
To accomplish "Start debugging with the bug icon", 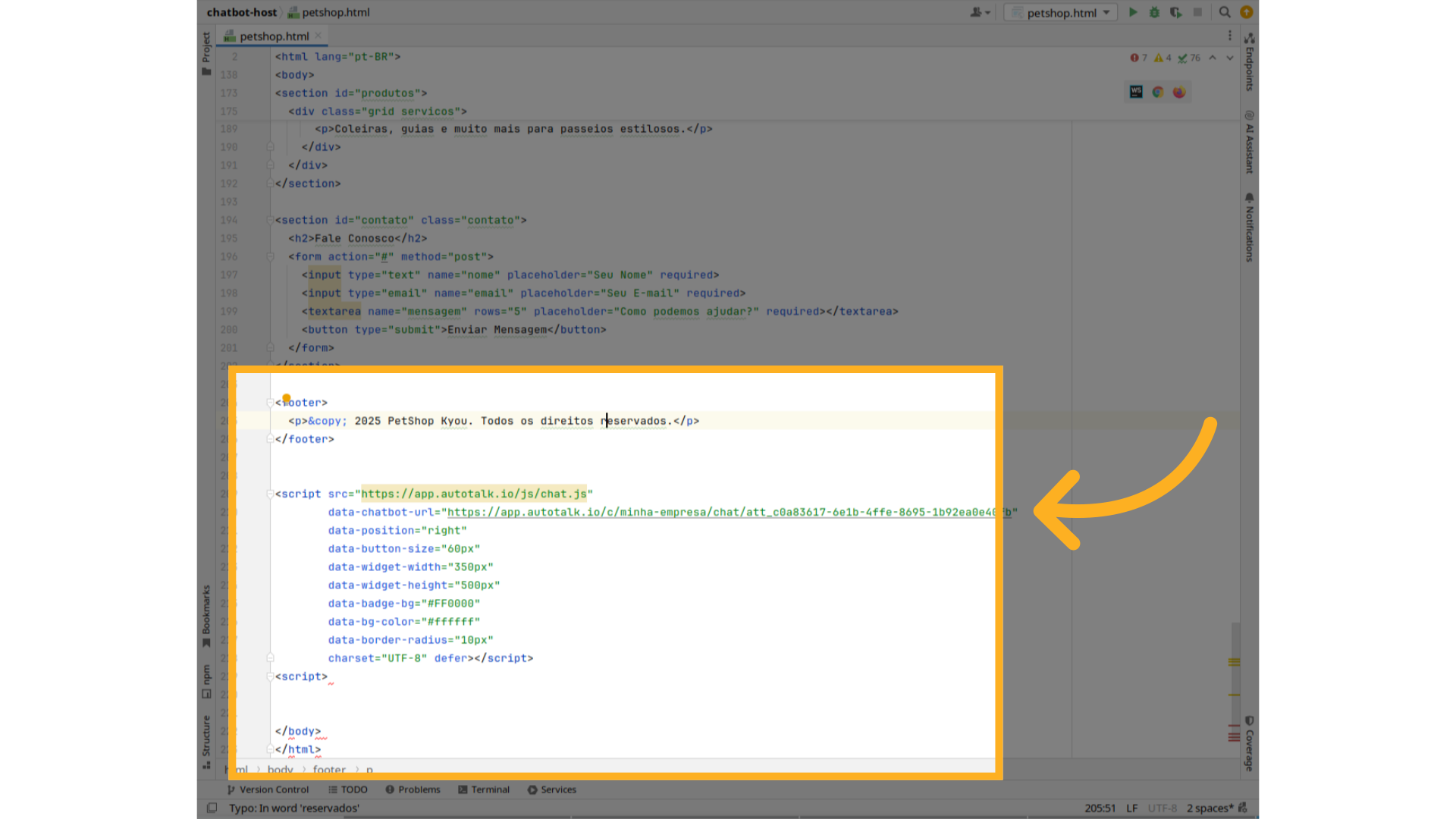I will (1154, 12).
